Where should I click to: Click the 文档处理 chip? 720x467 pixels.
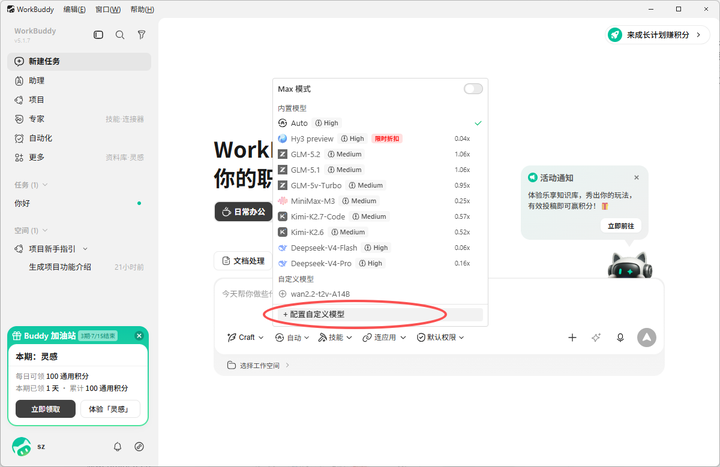tap(243, 261)
